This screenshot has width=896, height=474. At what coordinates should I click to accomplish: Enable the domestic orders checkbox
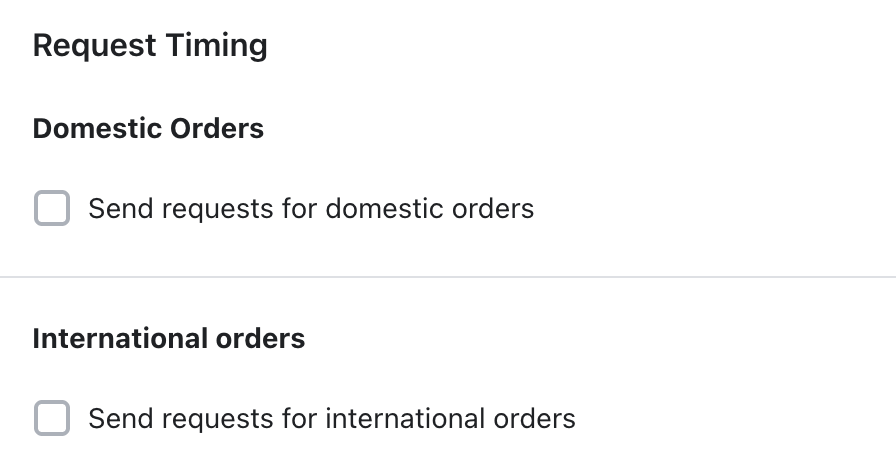pos(52,209)
